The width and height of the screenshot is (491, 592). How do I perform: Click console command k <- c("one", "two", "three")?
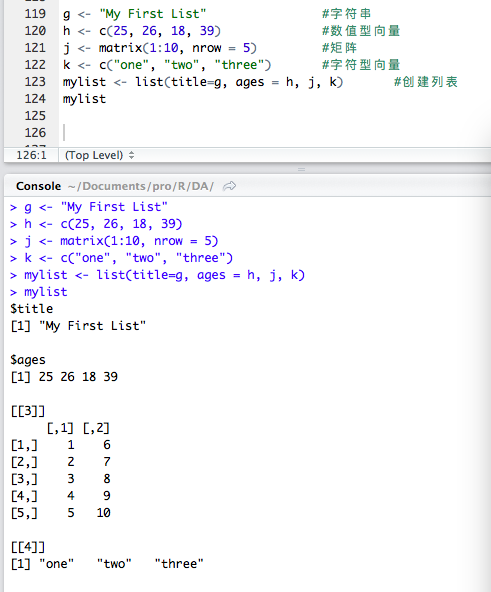tap(128, 258)
